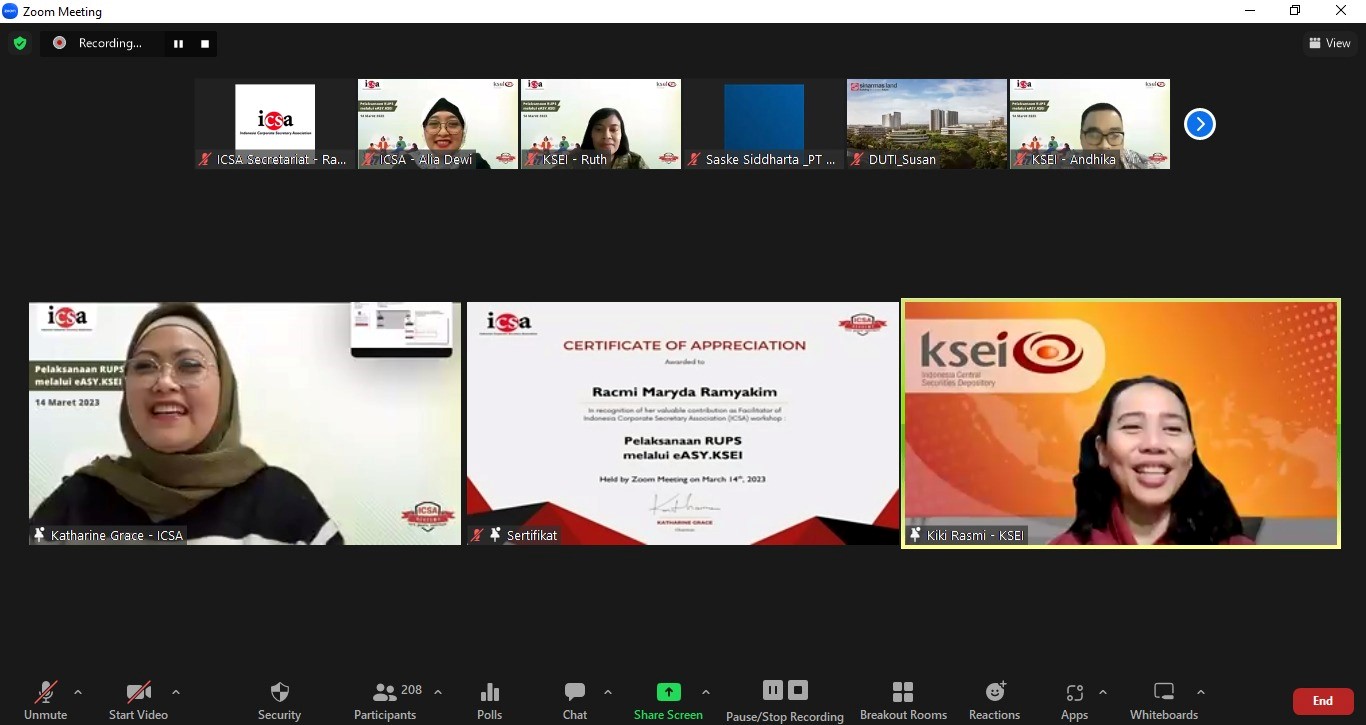Click the red End meeting button
The image size is (1366, 725).
(x=1322, y=701)
